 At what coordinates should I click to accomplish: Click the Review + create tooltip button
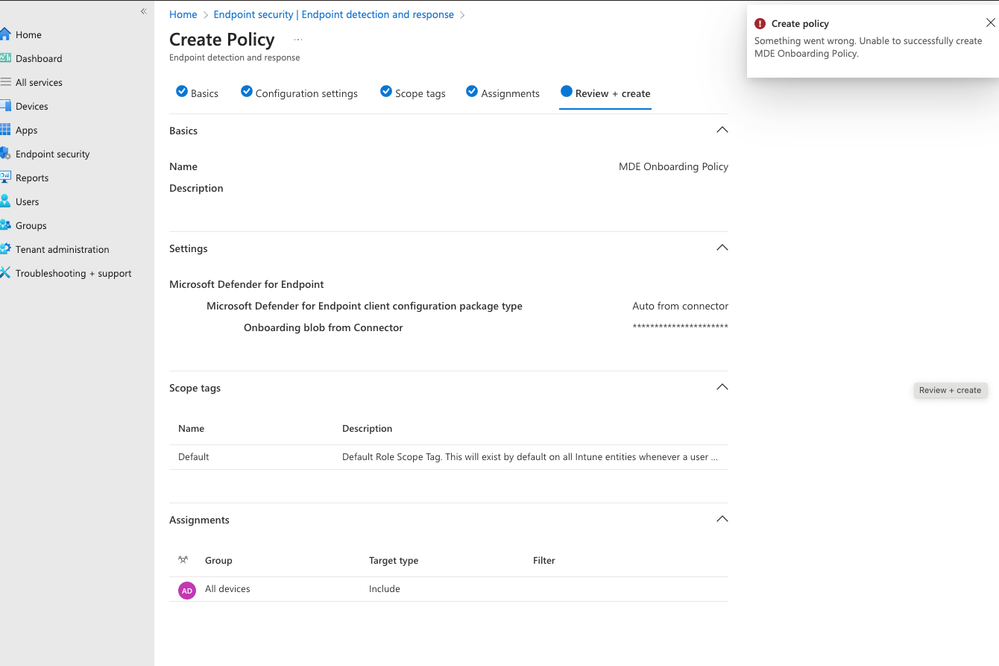[x=950, y=390]
